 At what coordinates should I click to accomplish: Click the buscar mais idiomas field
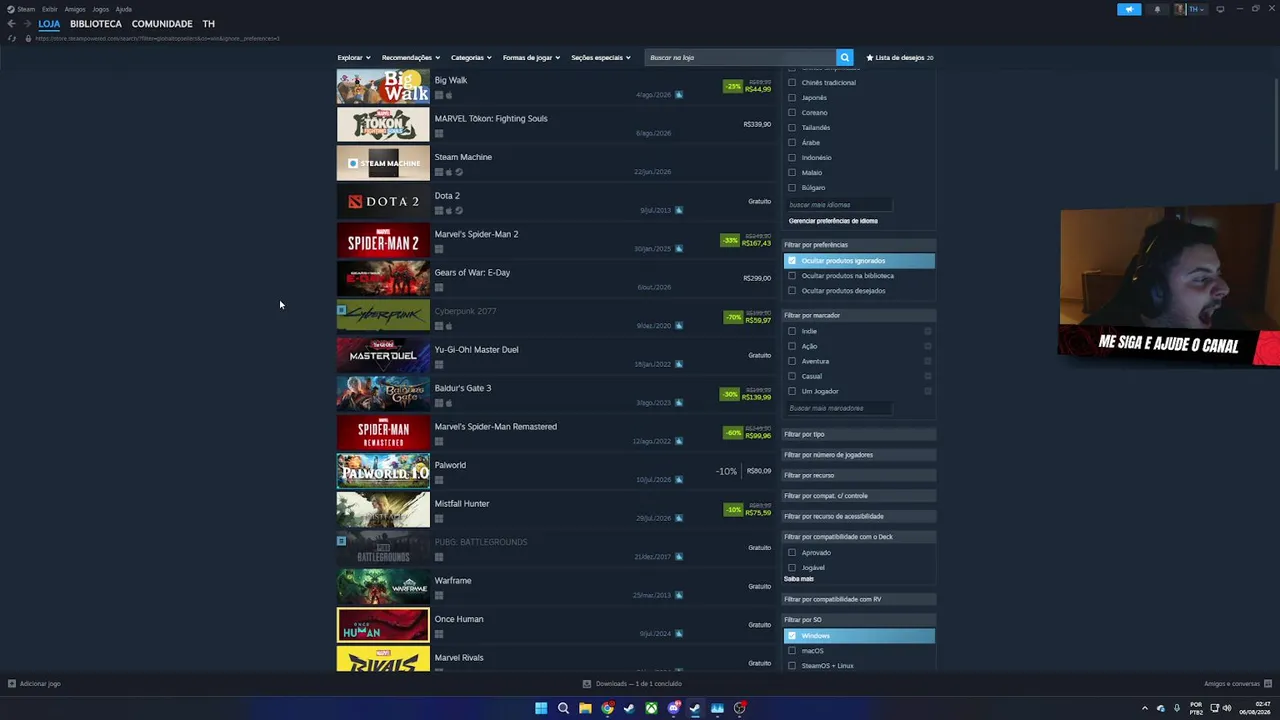point(839,205)
